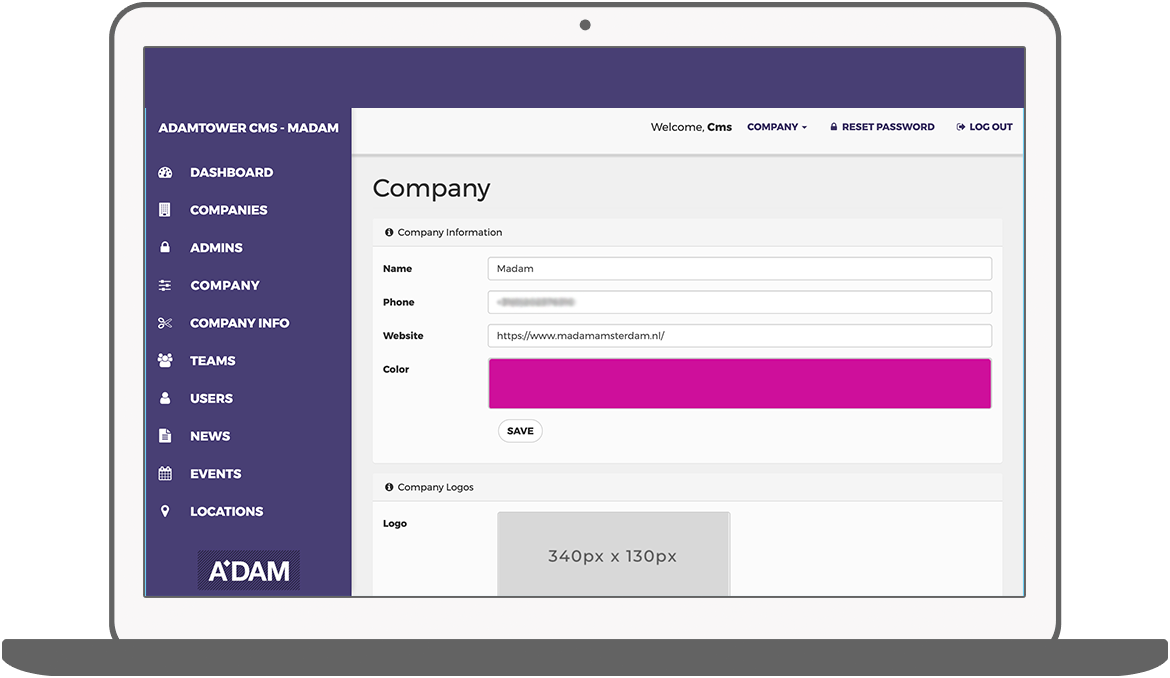Click the Company Info scissors icon

(x=165, y=323)
